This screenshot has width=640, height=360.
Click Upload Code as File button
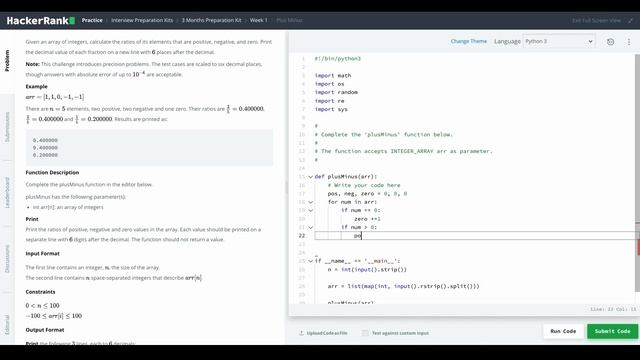pos(323,333)
